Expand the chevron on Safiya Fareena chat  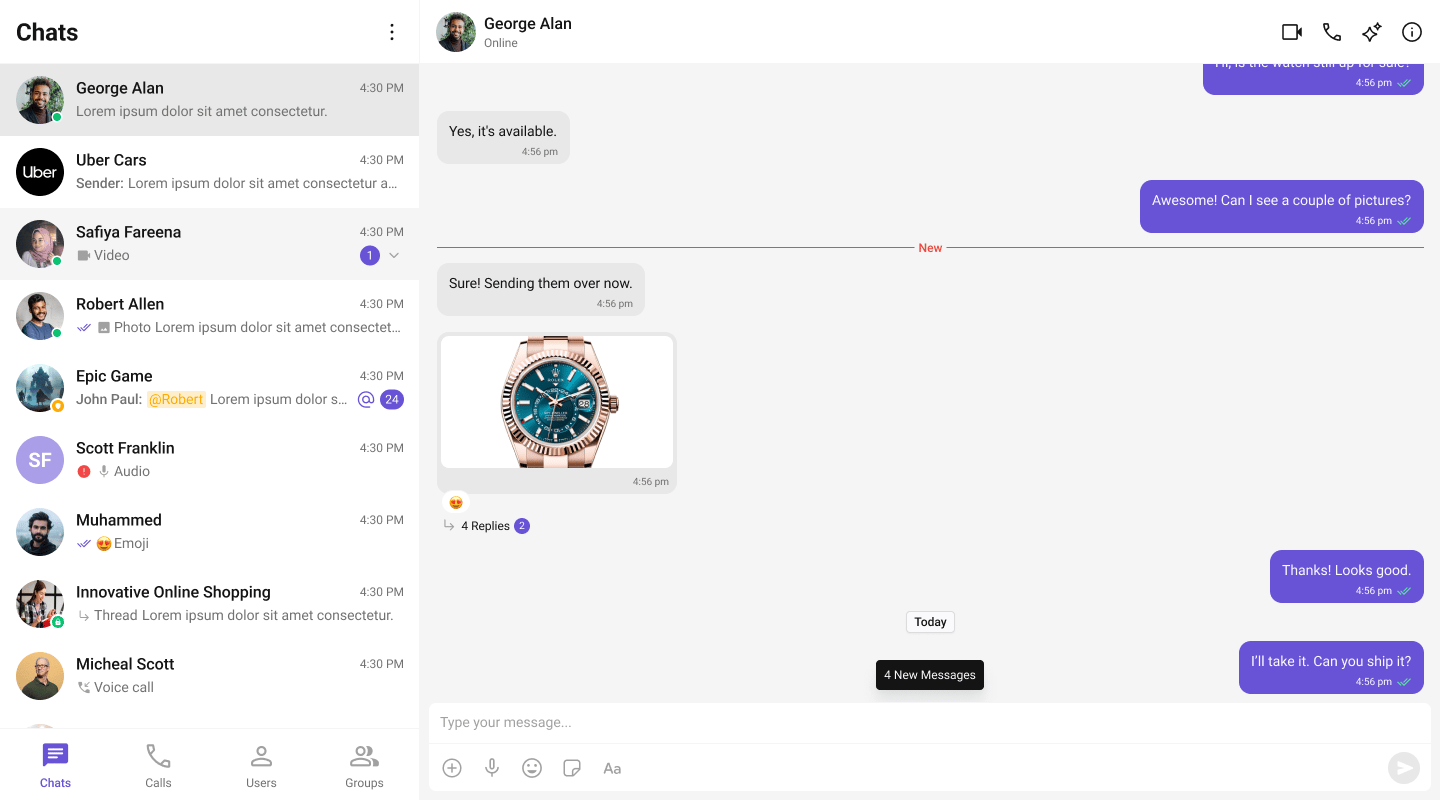[394, 256]
